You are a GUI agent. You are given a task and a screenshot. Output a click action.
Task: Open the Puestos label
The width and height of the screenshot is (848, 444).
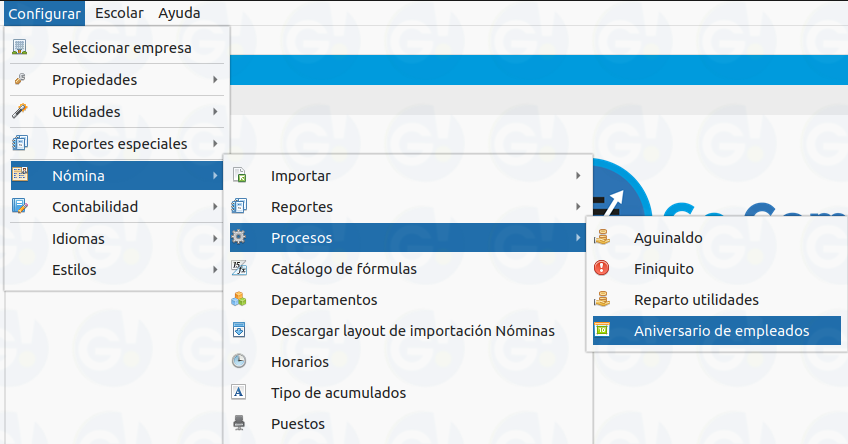click(298, 424)
